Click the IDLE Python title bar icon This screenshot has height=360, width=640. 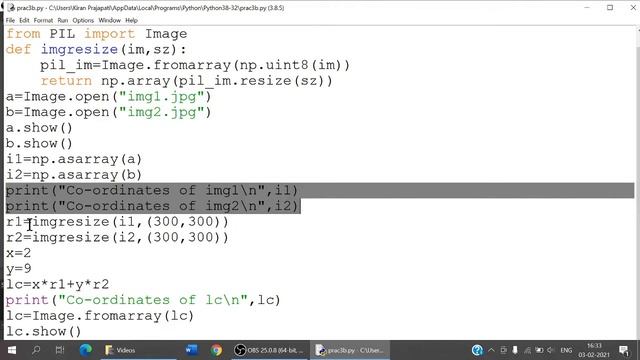pyautogui.click(x=11, y=8)
